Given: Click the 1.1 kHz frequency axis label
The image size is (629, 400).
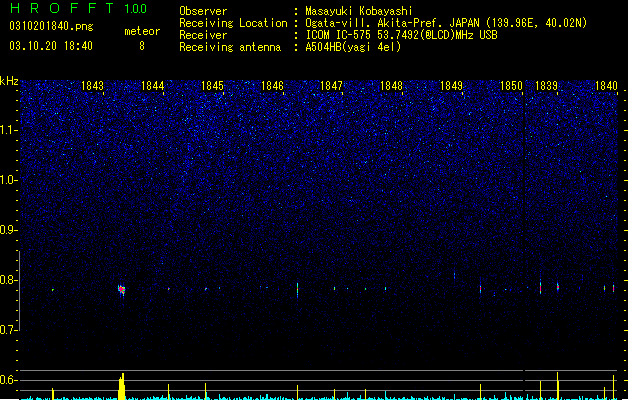Looking at the screenshot, I should (8, 130).
